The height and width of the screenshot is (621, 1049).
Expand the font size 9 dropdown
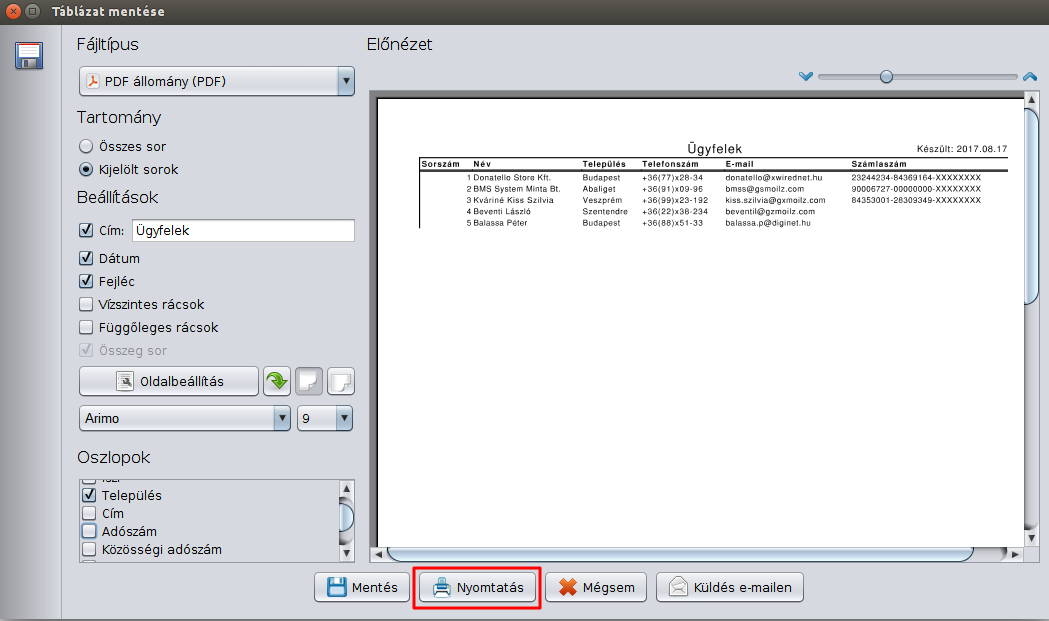coord(325,418)
